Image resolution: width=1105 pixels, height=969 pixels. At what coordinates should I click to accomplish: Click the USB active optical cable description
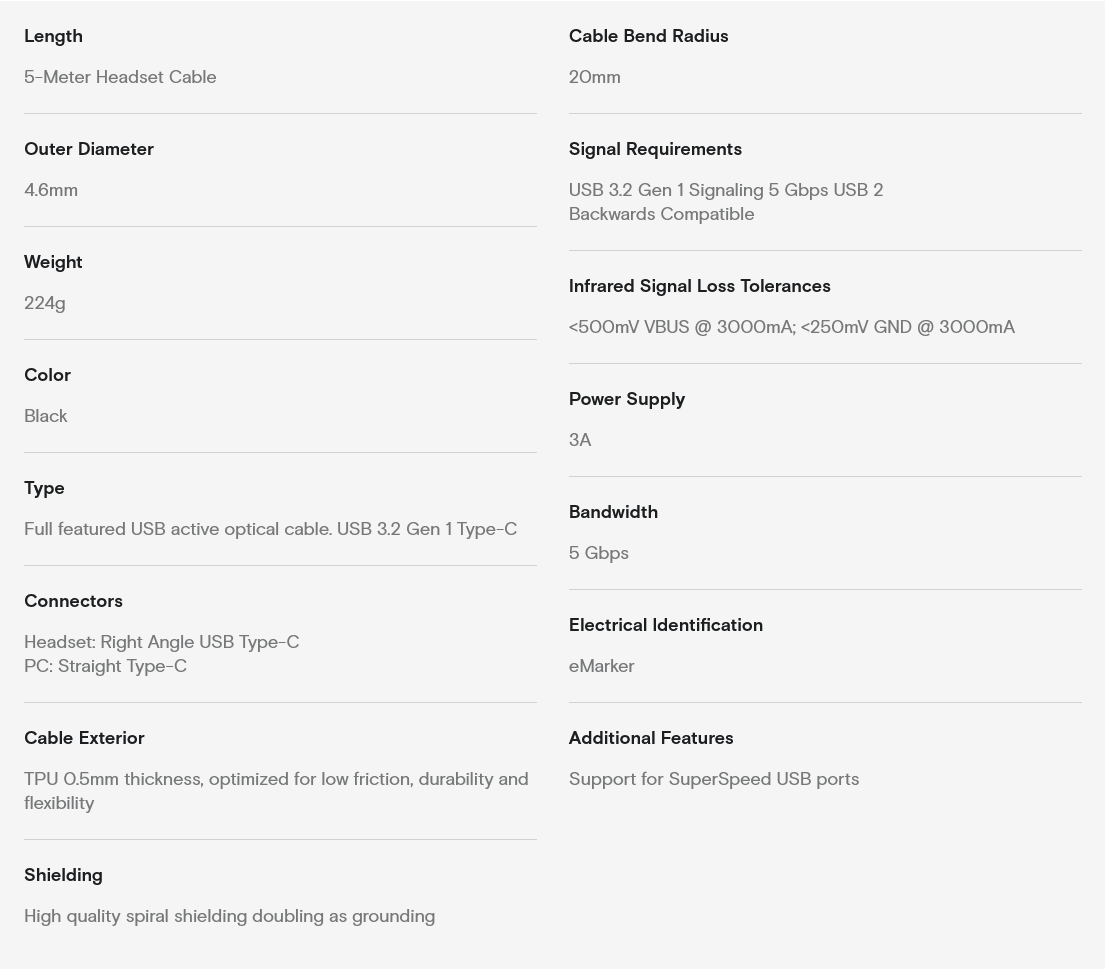(x=270, y=529)
